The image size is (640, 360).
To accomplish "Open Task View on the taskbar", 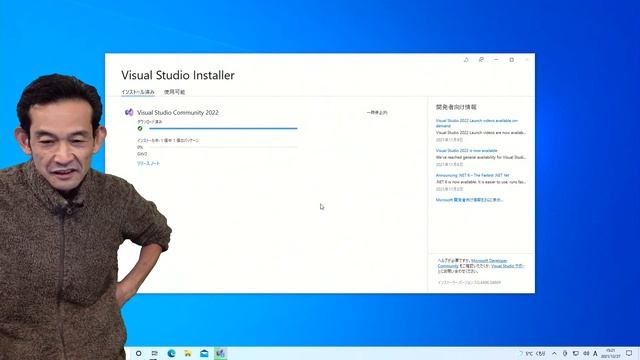I will [154, 353].
